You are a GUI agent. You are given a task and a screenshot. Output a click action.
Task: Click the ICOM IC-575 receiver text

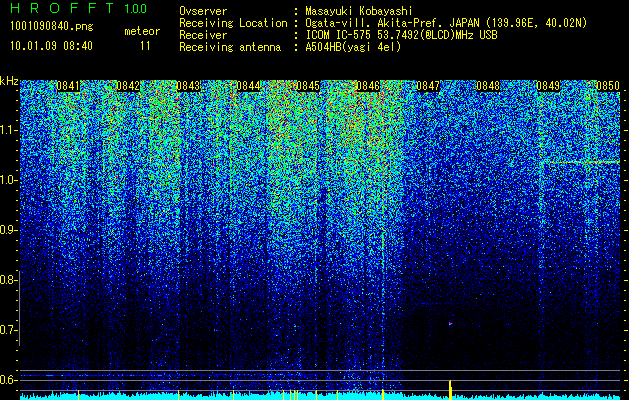coord(401,35)
